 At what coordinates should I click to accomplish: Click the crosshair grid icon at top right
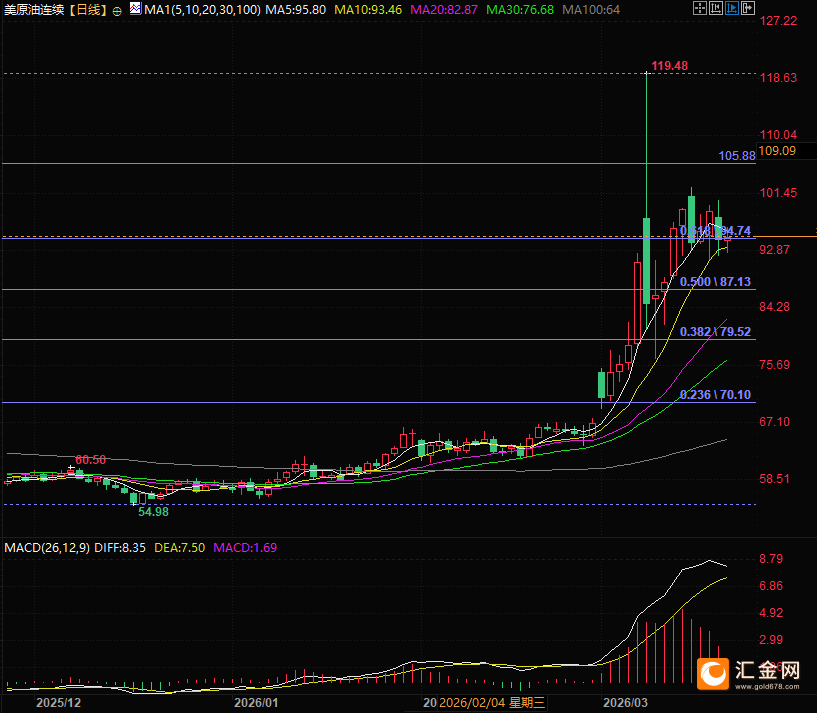(700, 8)
